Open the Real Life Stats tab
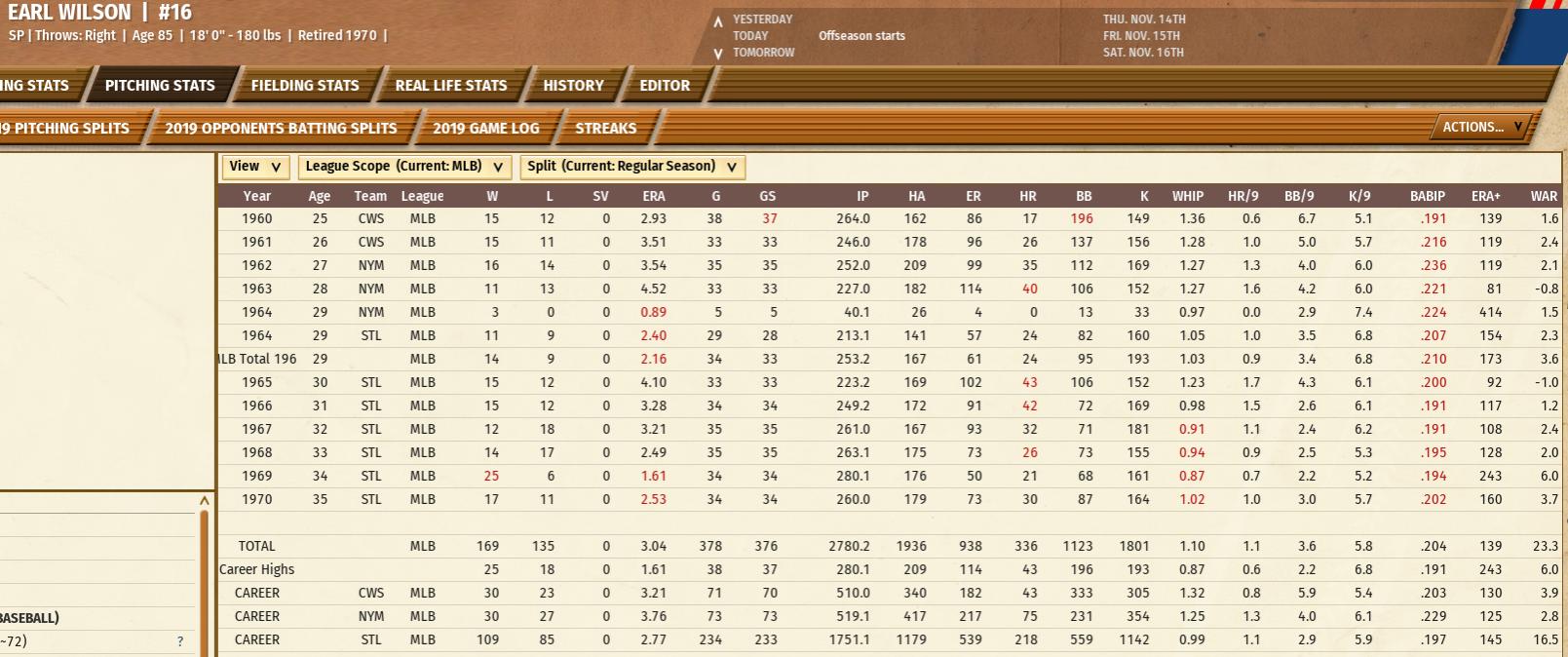1568x657 pixels. [x=450, y=86]
